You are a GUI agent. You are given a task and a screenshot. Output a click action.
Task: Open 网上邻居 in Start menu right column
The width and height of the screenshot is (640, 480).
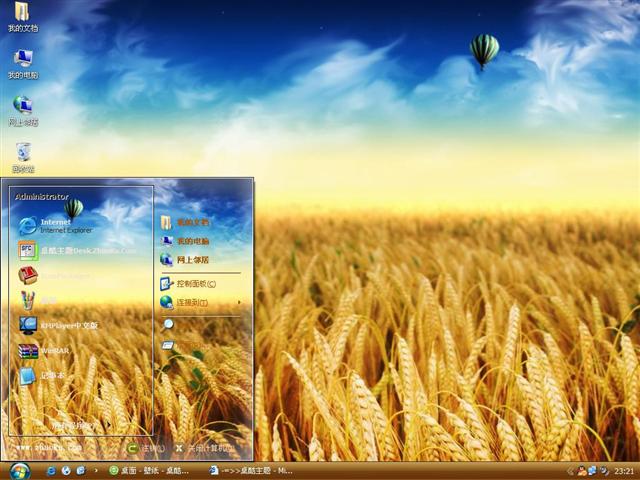tap(184, 259)
